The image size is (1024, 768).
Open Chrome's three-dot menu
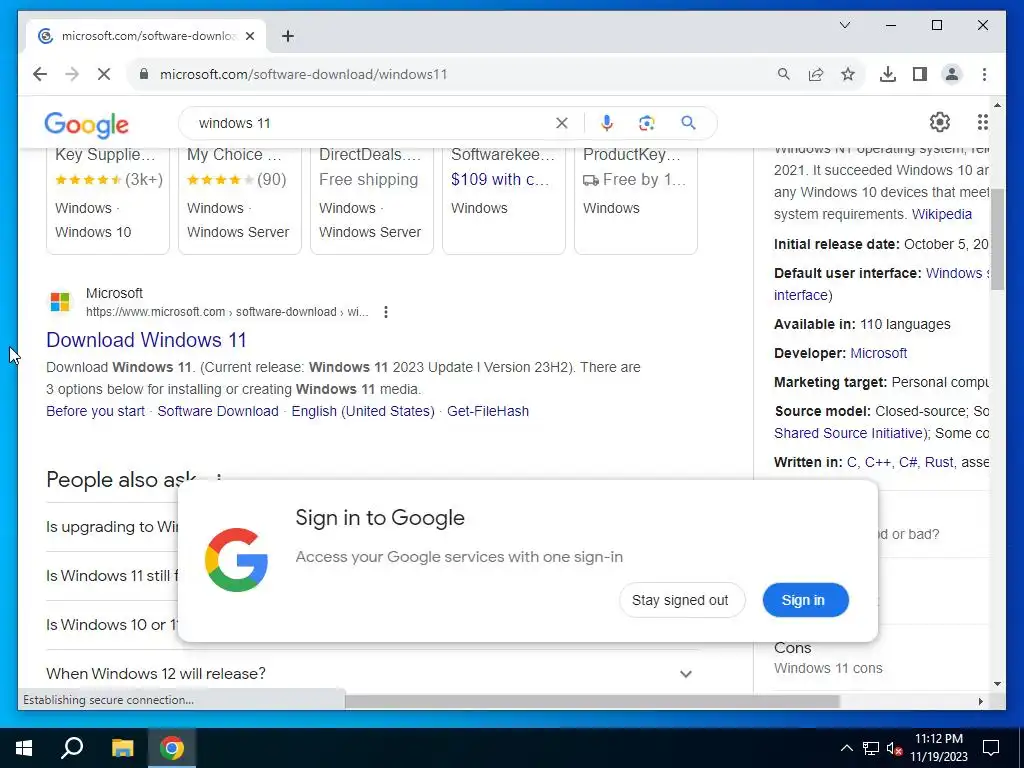[984, 74]
